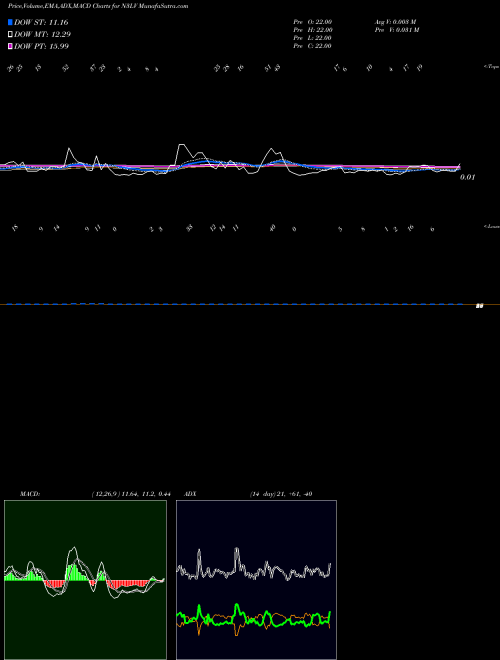Select the 'DOW MT: 12.29' label
Viewport: 500px width, 660px height.
click(x=42, y=35)
